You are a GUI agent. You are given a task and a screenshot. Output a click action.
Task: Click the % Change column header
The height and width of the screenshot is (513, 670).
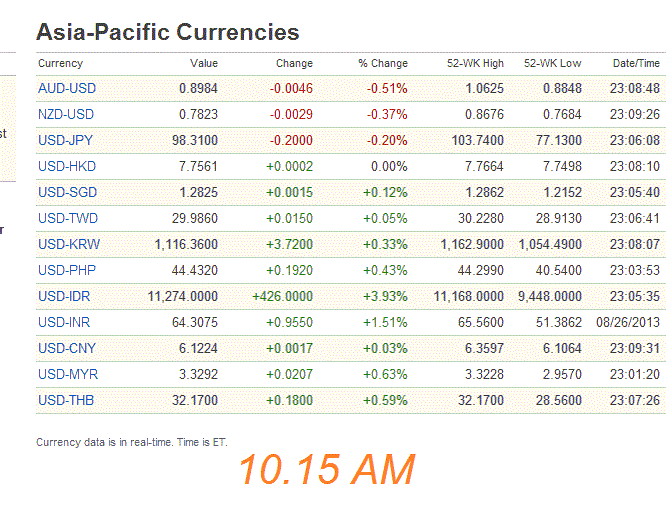coord(383,63)
